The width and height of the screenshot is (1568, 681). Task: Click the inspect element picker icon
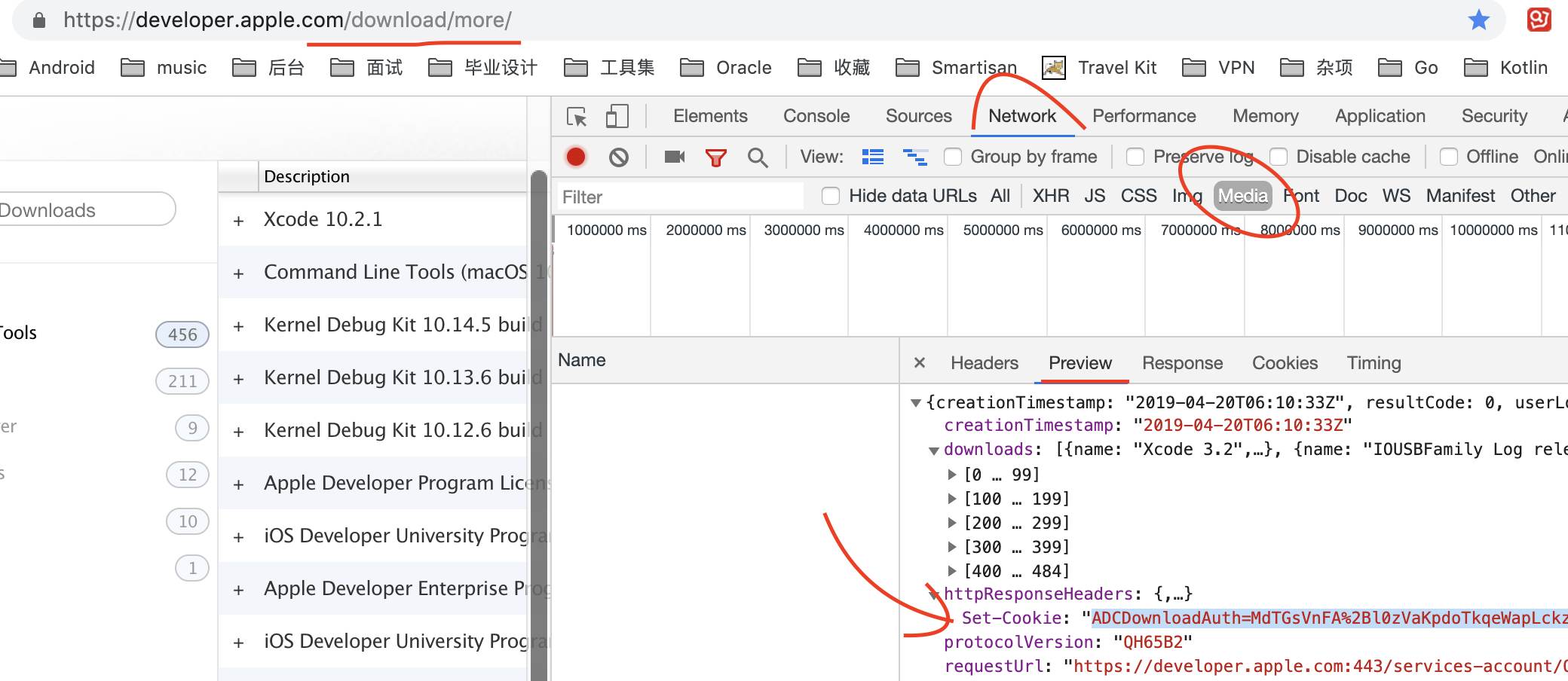pyautogui.click(x=577, y=117)
